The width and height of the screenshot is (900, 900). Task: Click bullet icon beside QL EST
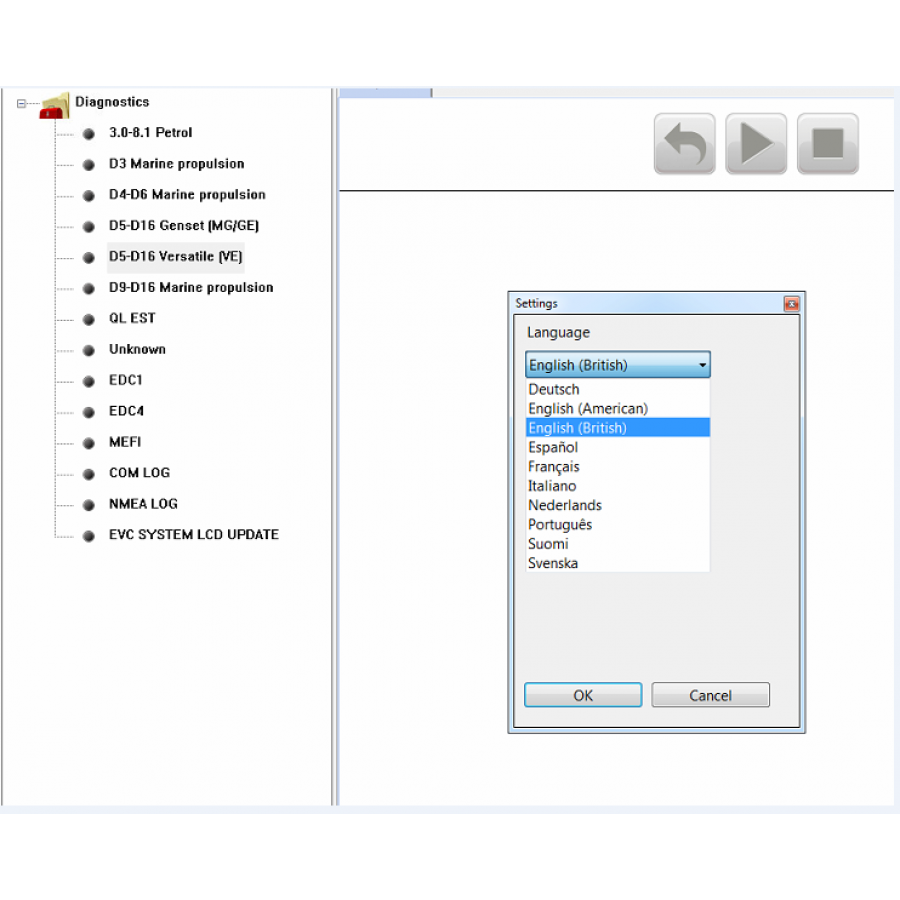point(88,320)
